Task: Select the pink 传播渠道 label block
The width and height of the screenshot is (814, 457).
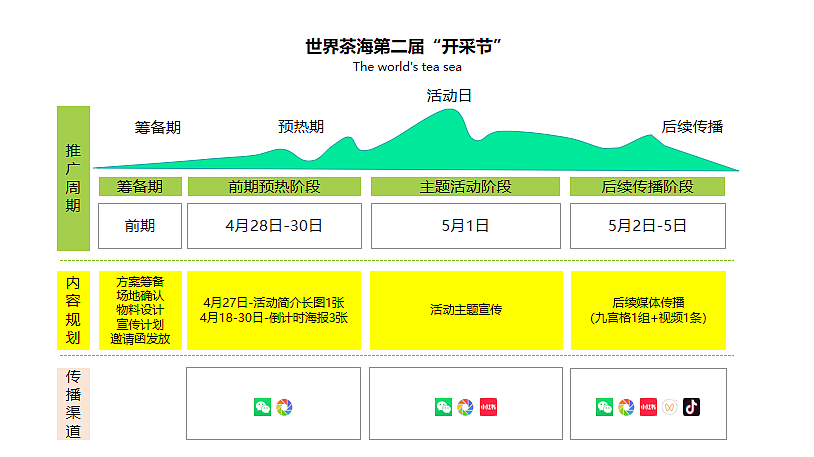Action: pos(73,404)
